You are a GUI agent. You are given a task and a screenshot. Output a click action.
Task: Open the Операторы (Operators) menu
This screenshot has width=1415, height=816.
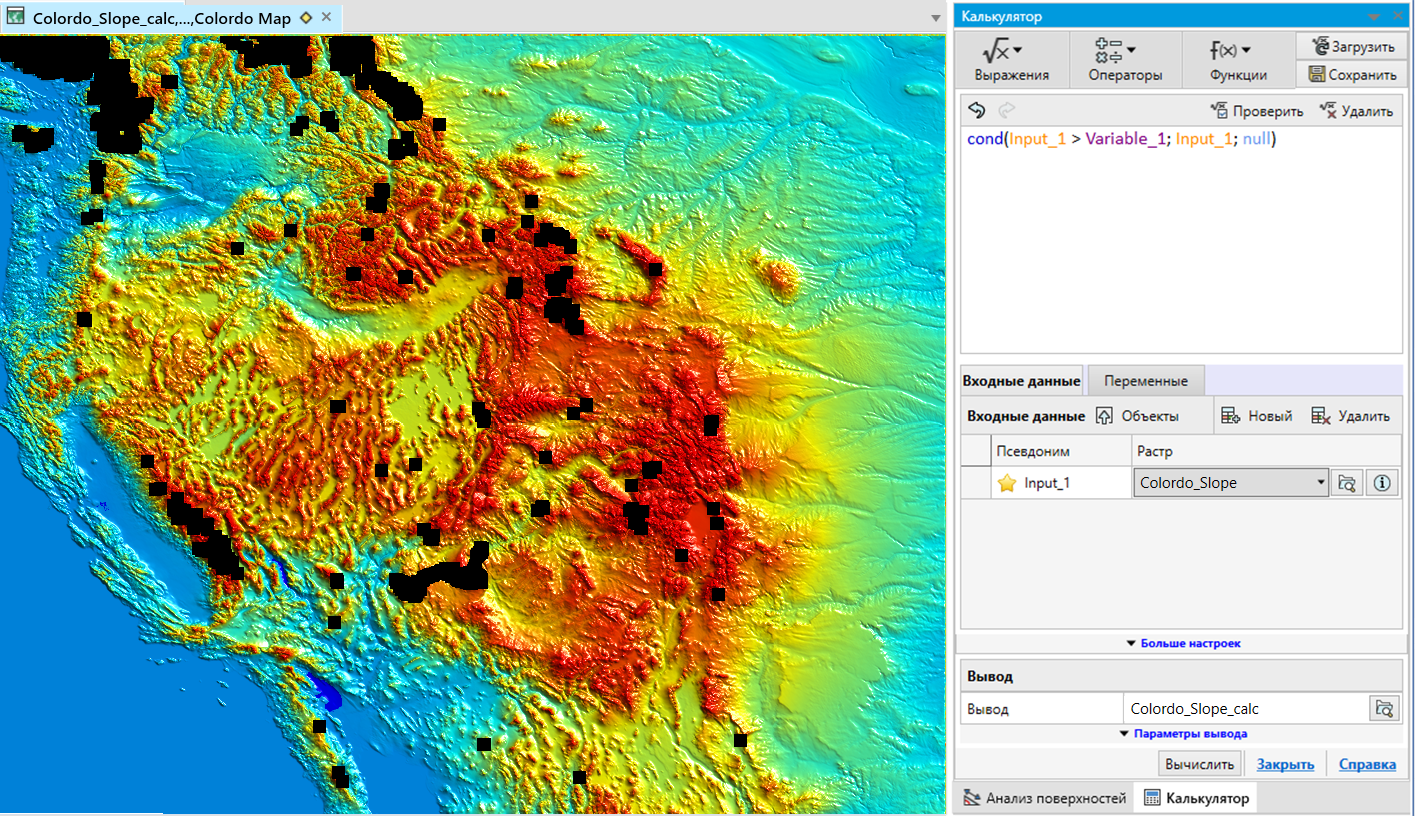pyautogui.click(x=1125, y=60)
